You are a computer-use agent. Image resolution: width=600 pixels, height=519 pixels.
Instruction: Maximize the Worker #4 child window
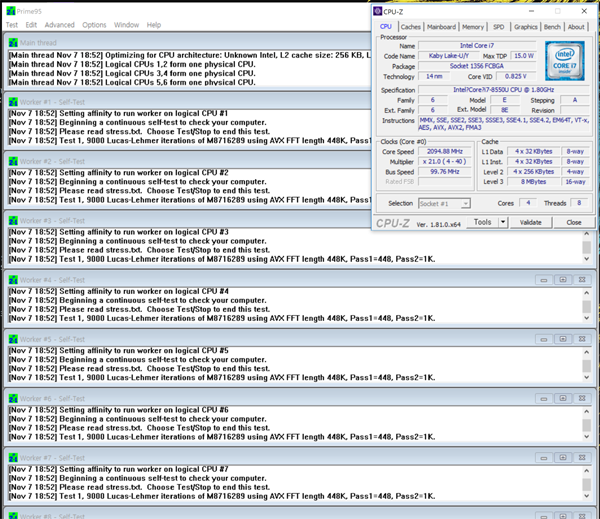point(562,280)
